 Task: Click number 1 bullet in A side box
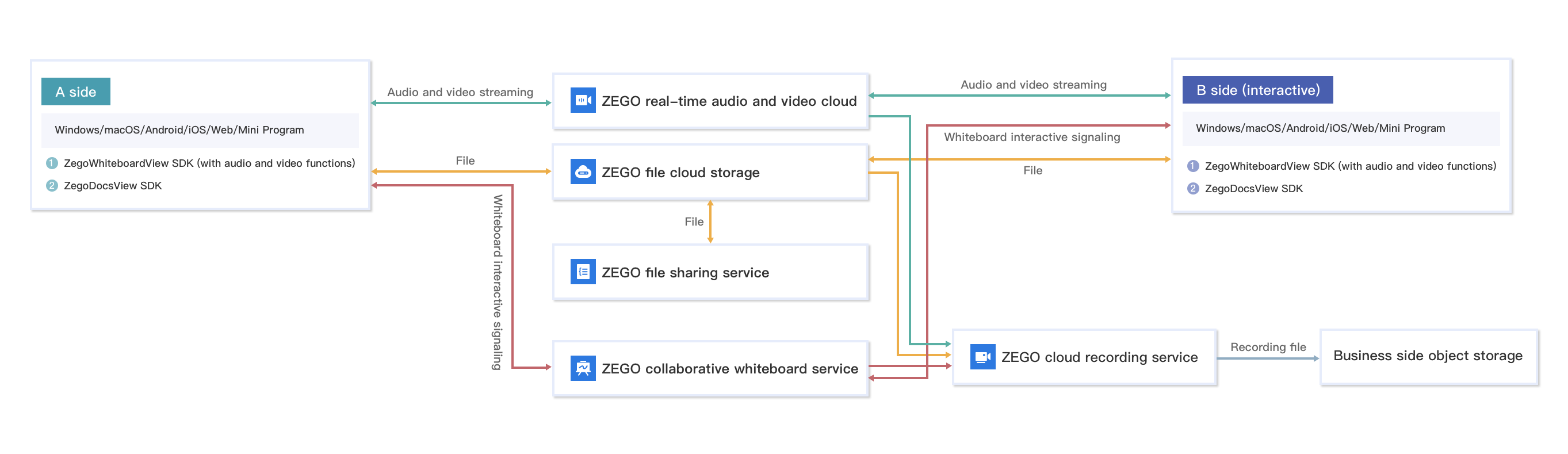(52, 163)
